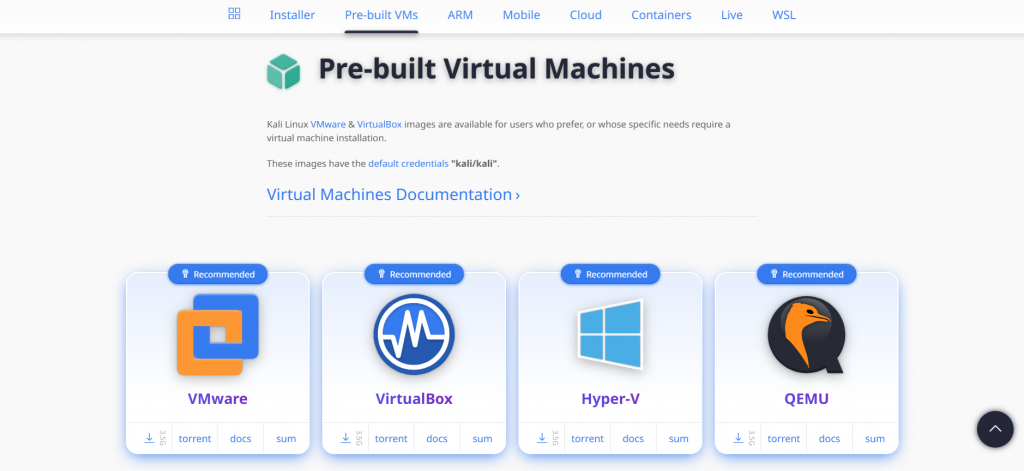The height and width of the screenshot is (471, 1024).
Task: Open the ARM tab
Action: point(460,15)
